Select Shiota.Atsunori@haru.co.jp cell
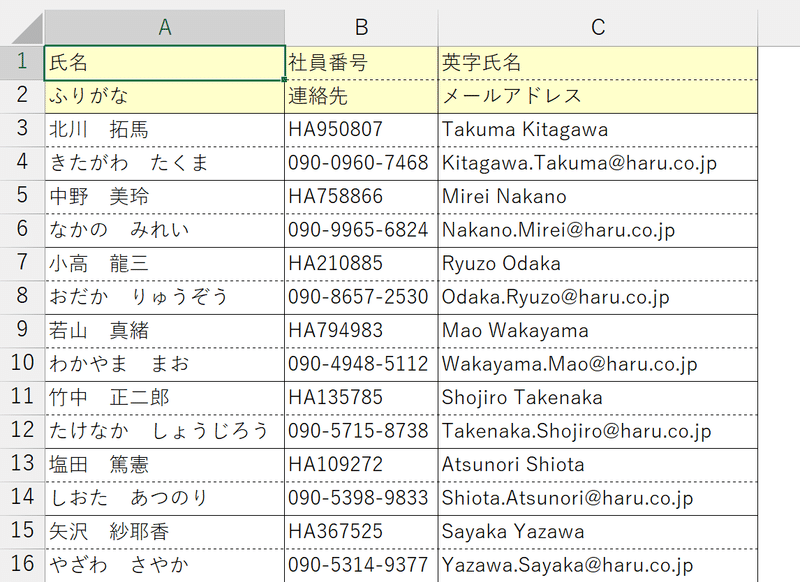800x582 pixels. (597, 499)
